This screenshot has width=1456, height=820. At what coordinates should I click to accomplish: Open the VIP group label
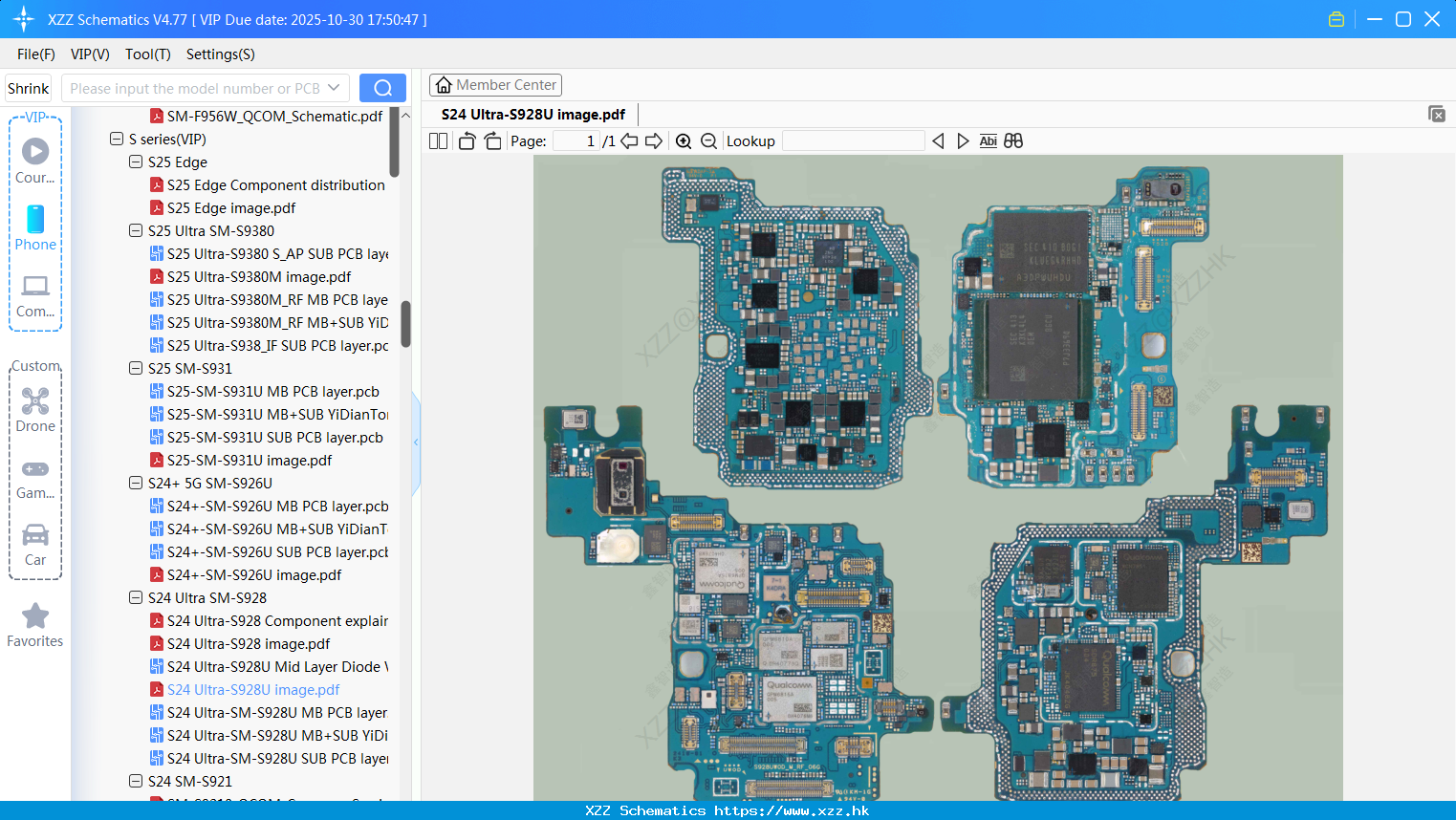point(35,117)
